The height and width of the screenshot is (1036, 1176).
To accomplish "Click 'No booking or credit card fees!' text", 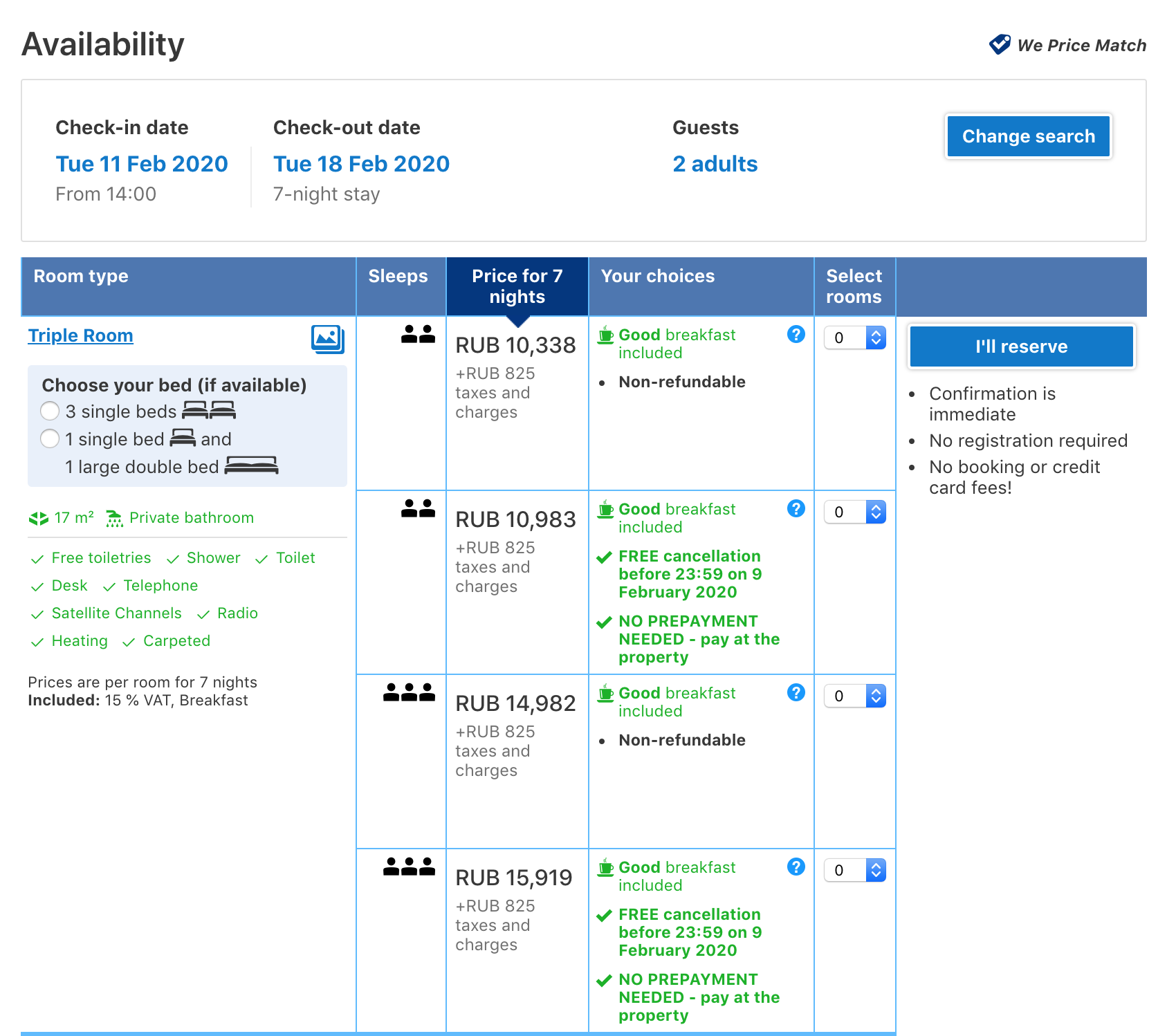I will click(1014, 477).
